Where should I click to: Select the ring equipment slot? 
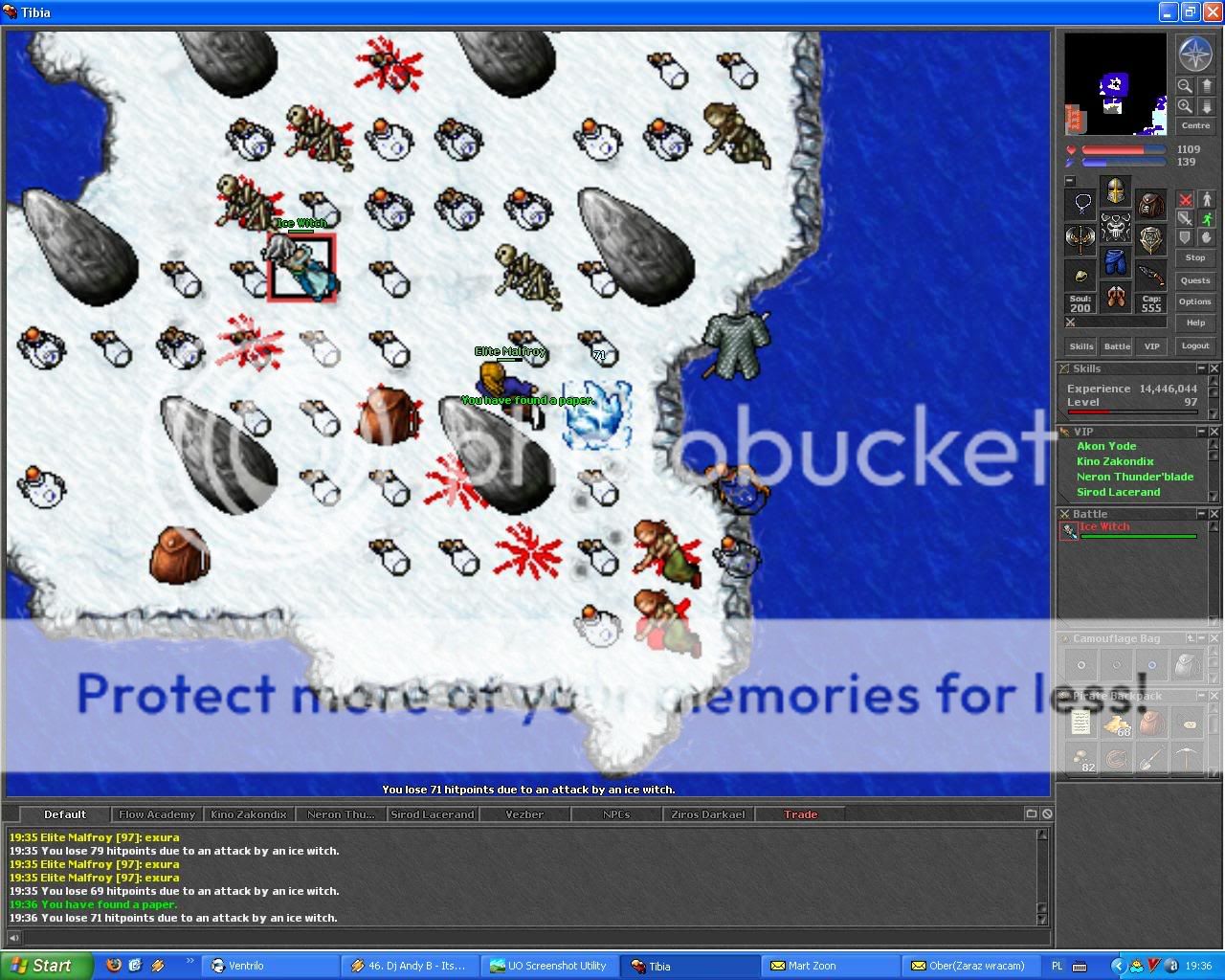point(1081,275)
